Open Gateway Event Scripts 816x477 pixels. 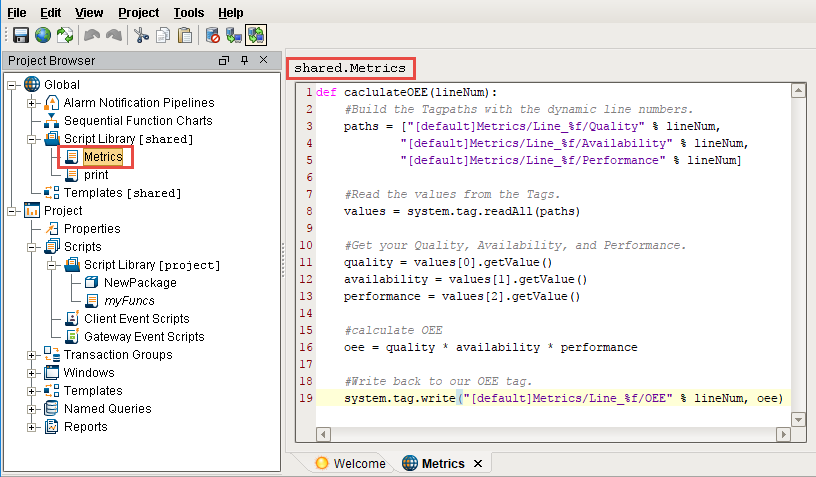144,337
